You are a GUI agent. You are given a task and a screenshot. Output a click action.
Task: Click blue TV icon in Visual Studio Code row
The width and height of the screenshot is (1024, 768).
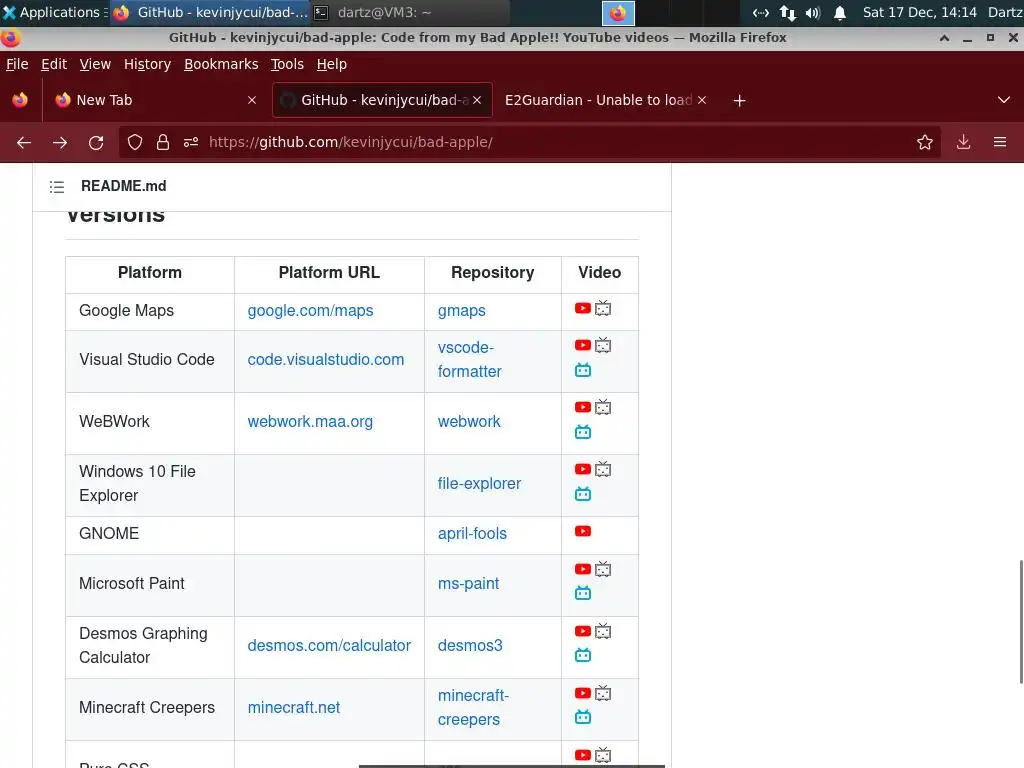pos(583,370)
